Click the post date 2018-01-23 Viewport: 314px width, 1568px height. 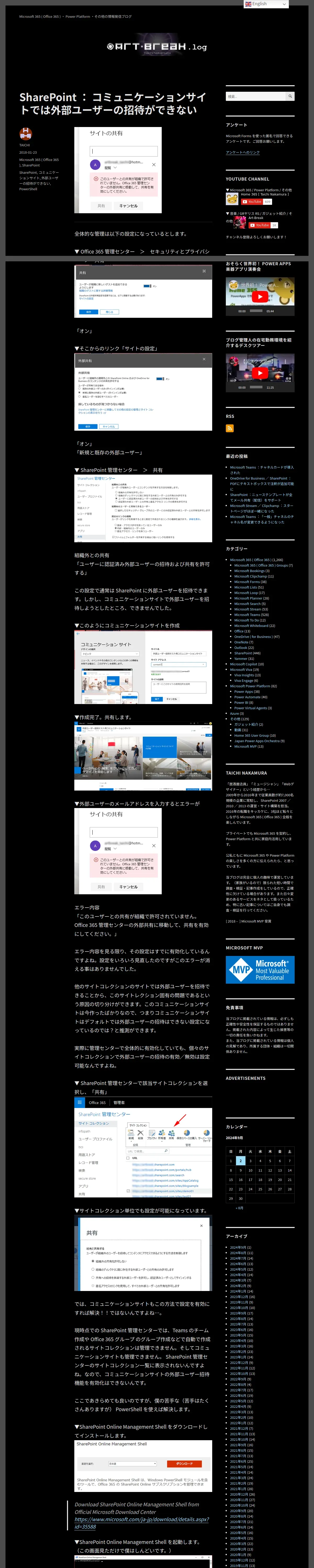pyautogui.click(x=27, y=153)
